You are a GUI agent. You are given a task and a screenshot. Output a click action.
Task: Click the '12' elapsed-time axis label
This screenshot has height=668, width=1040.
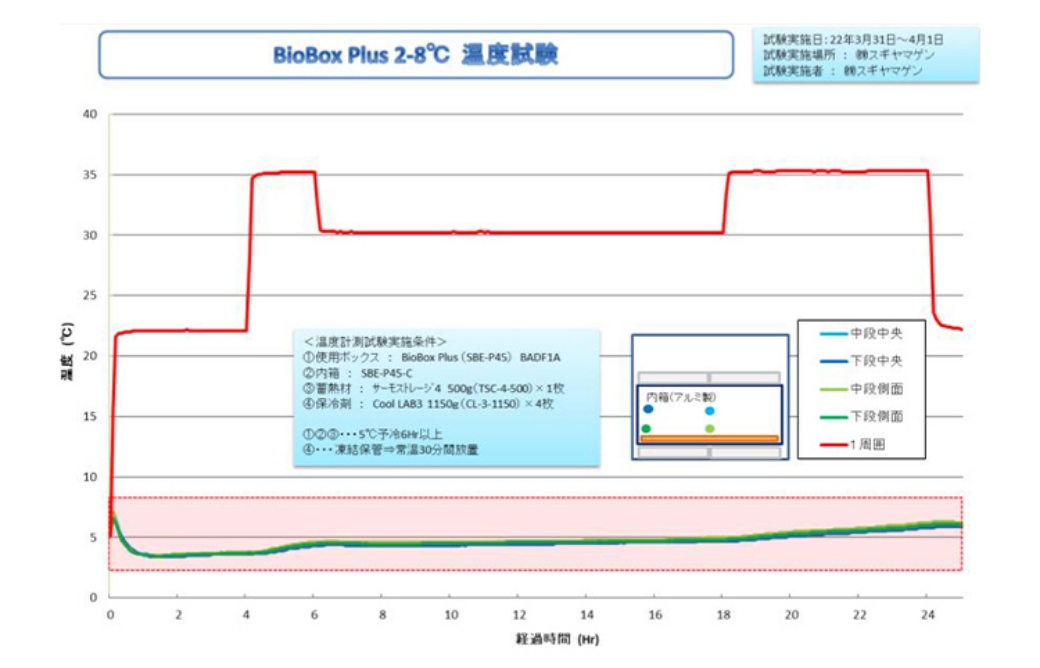[x=519, y=615]
